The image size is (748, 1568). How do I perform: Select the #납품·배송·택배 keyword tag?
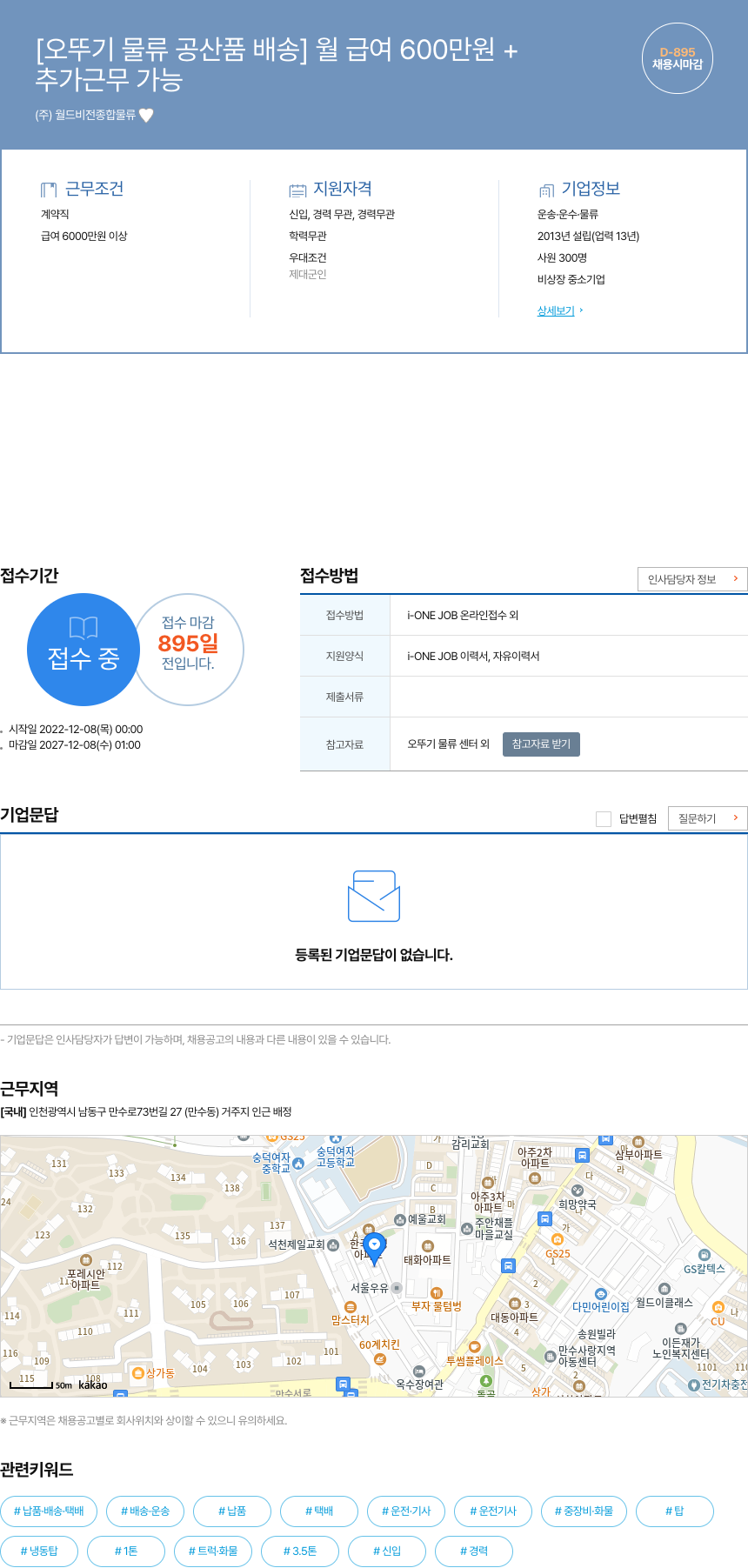pos(49,1511)
